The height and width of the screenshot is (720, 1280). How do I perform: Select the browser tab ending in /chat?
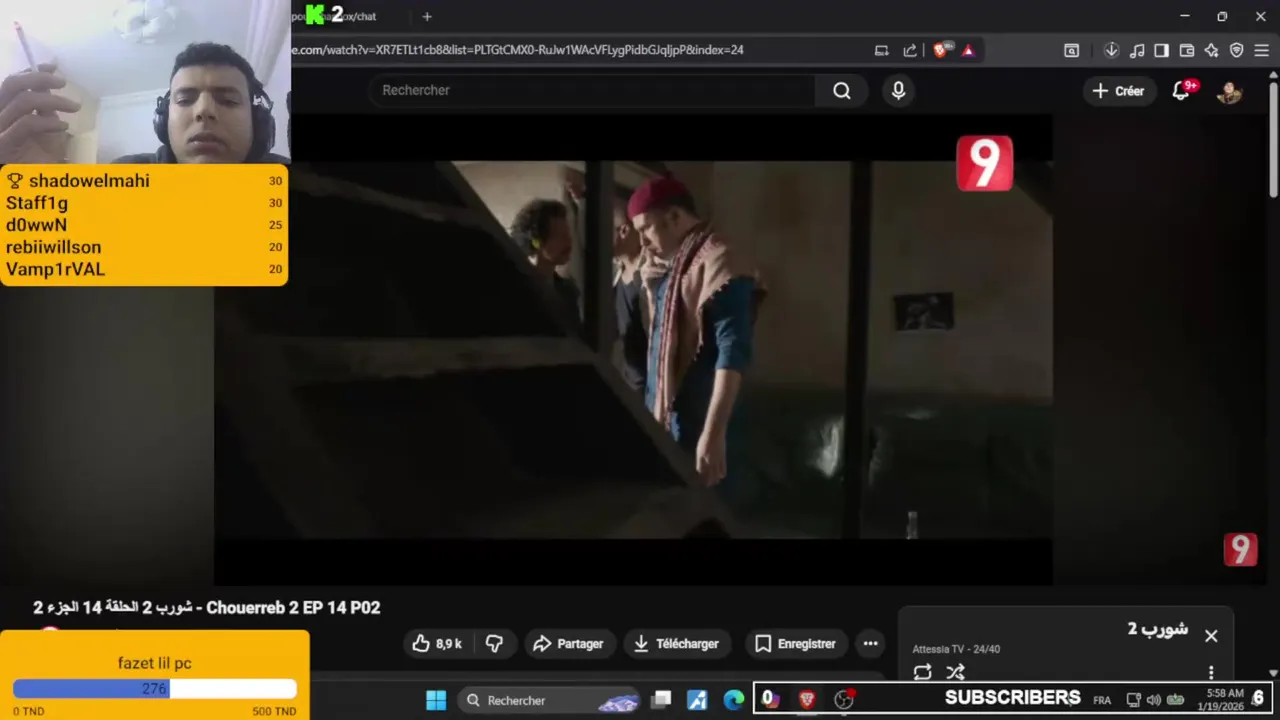(x=345, y=16)
